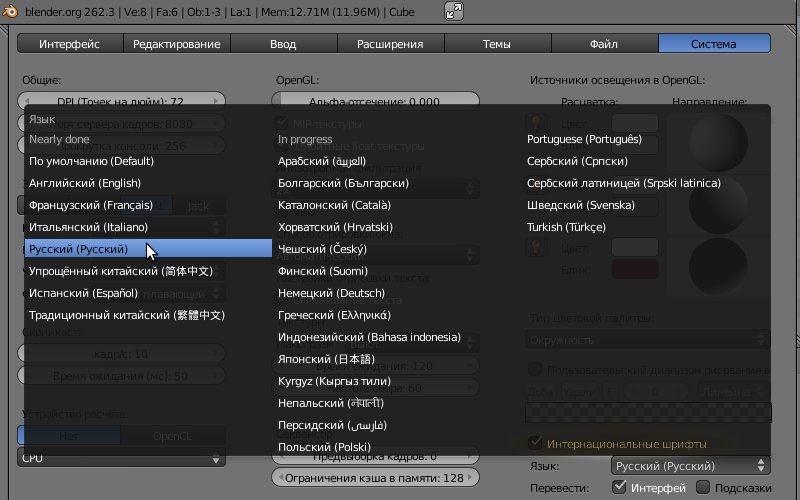Switch to the Интерфейс tab
The height and width of the screenshot is (500, 800).
coord(69,44)
